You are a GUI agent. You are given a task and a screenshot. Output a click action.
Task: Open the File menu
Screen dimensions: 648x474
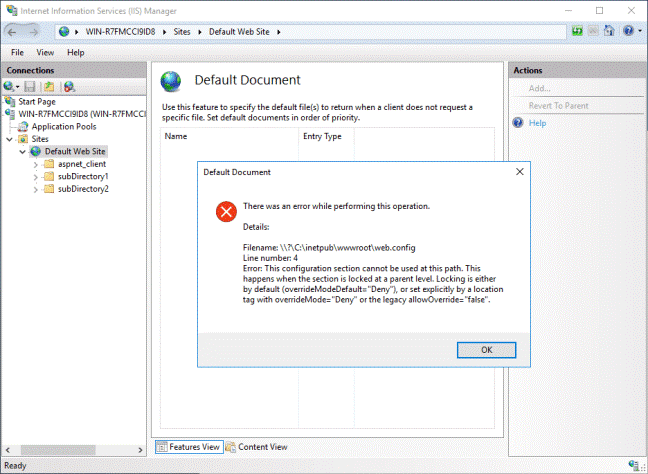point(17,52)
